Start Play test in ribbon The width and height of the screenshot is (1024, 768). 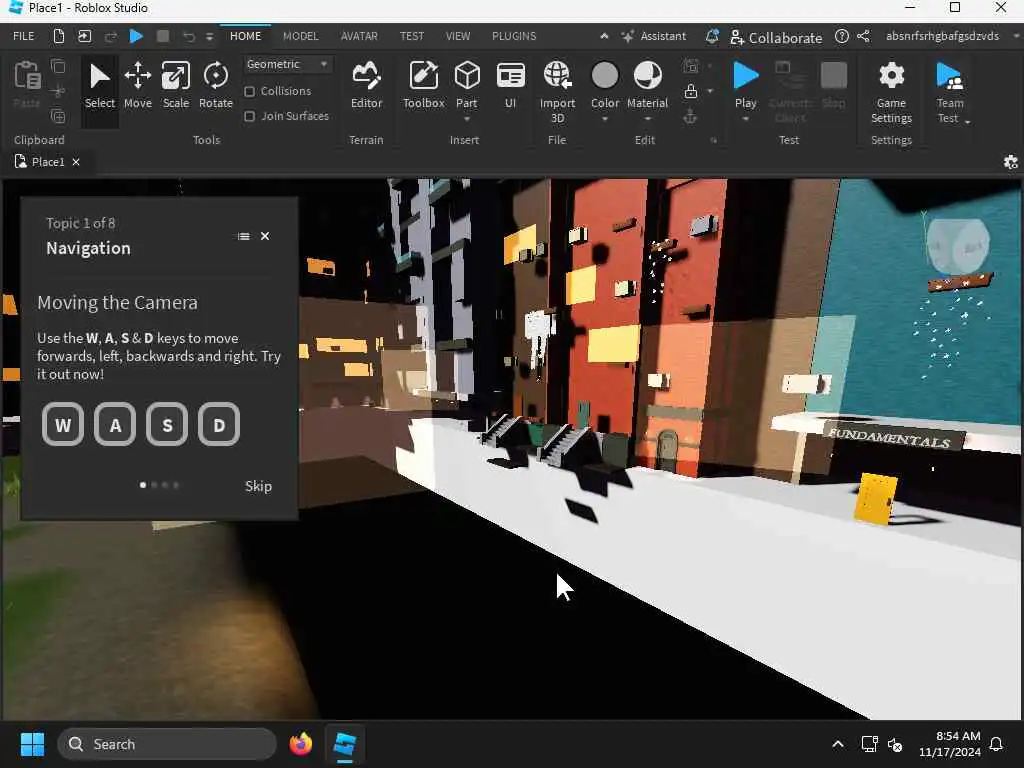click(745, 85)
